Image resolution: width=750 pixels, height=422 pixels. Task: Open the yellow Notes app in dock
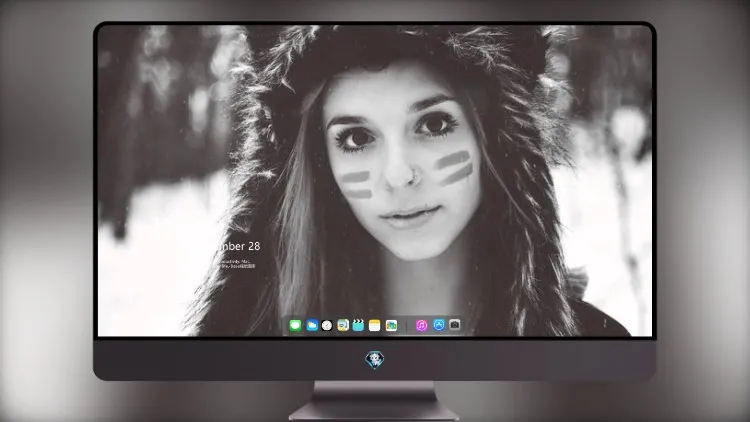(375, 326)
